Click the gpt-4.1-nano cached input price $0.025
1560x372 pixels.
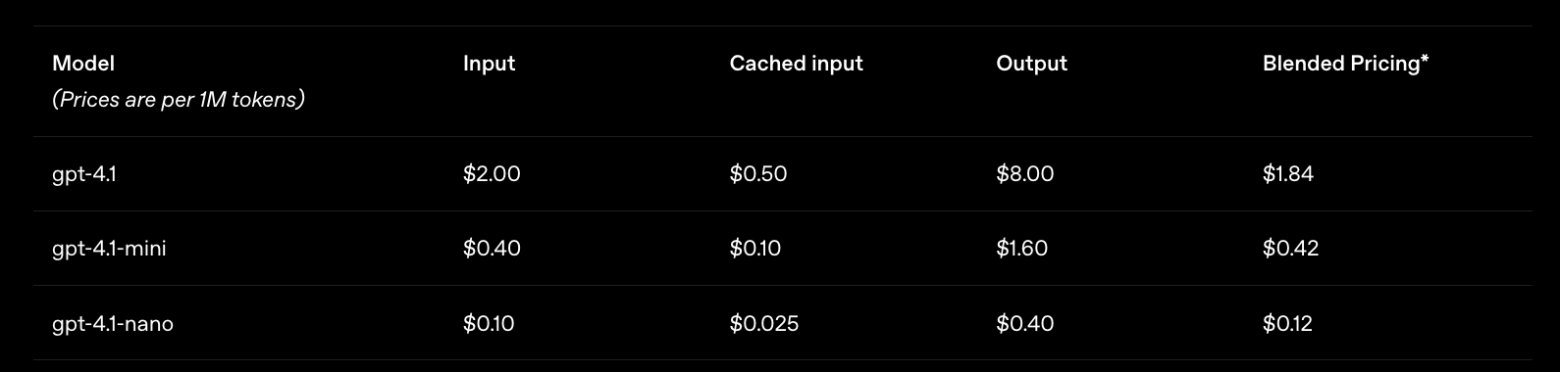(764, 323)
